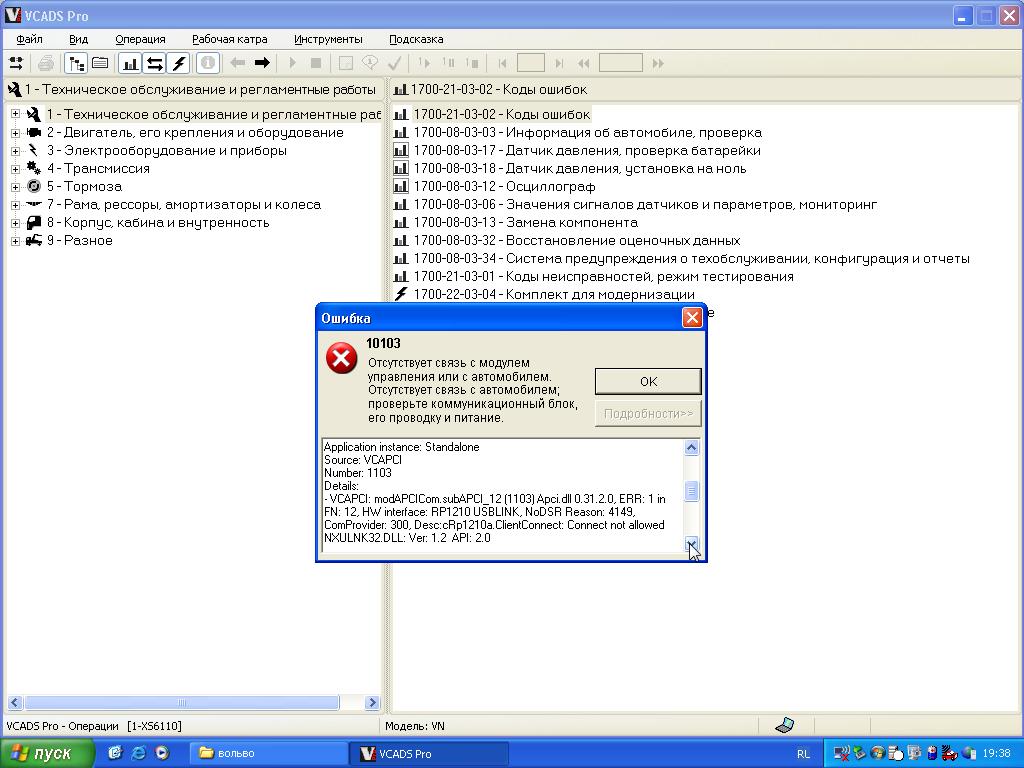Expand node 7 - Рама, рессоры

15,205
